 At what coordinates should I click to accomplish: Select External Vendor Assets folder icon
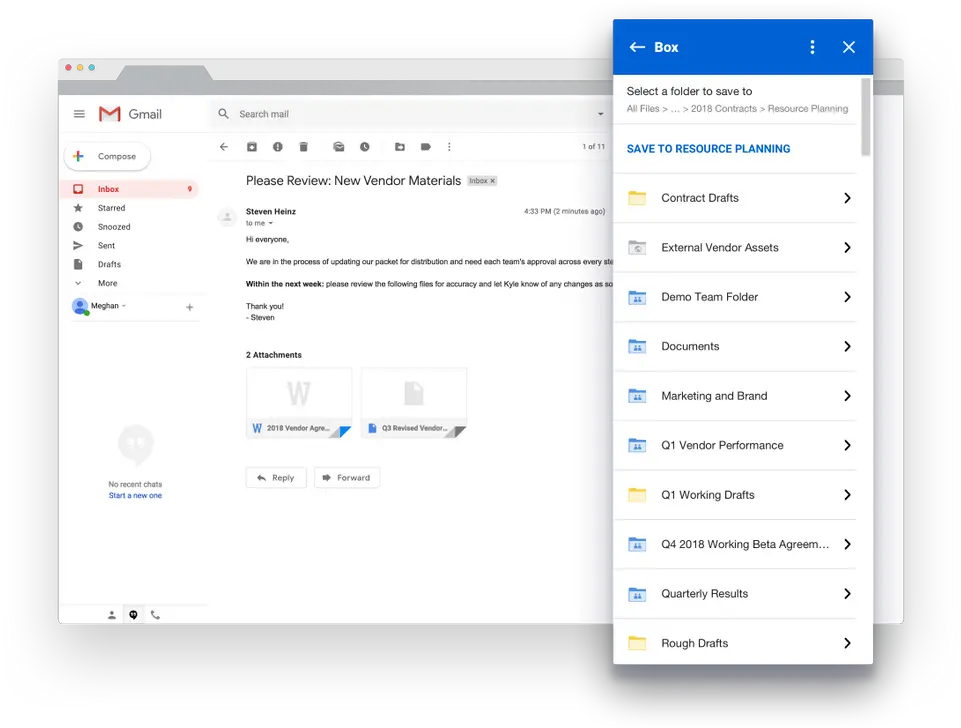click(637, 248)
